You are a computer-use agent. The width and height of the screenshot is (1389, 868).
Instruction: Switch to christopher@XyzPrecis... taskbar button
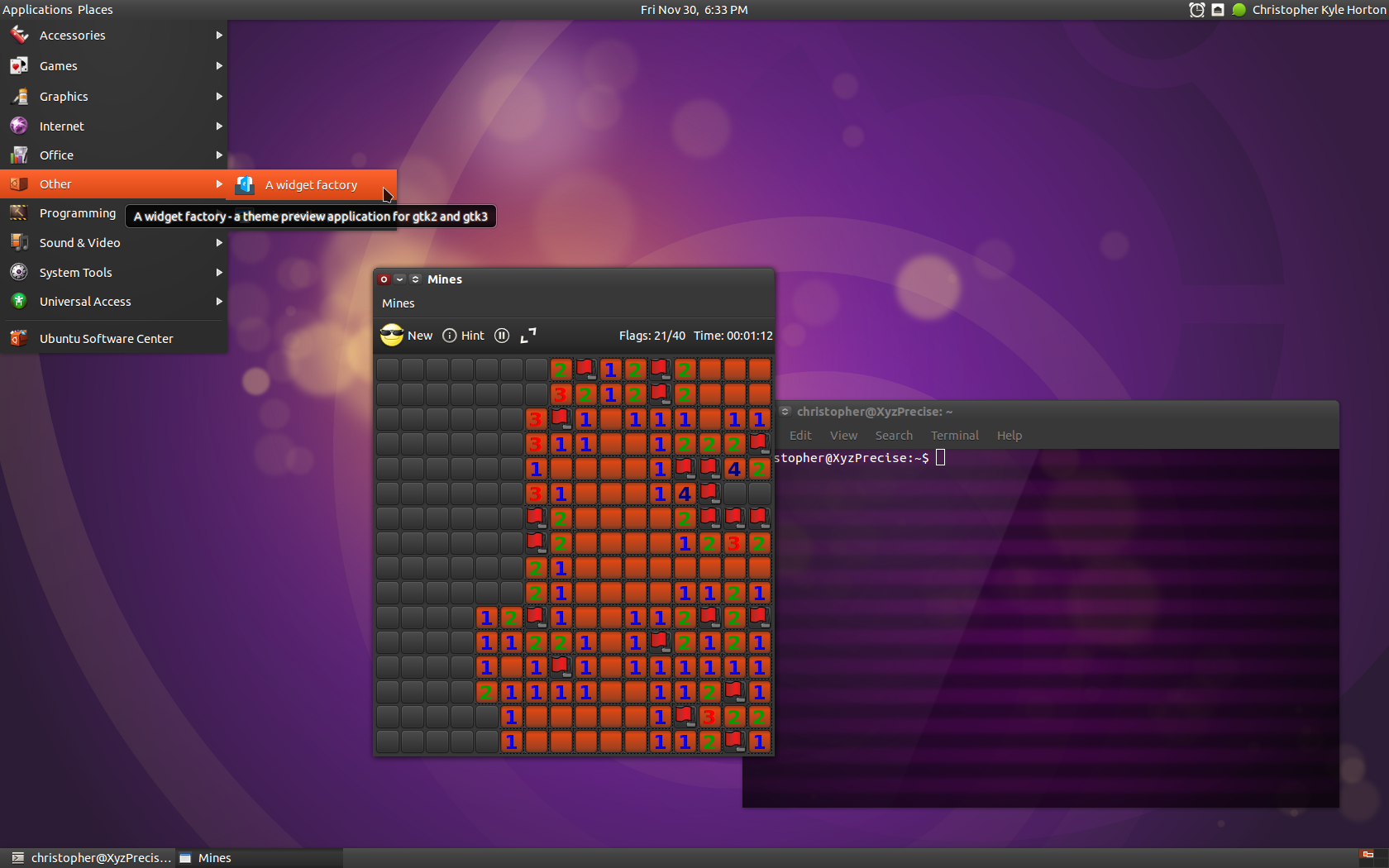click(x=91, y=858)
